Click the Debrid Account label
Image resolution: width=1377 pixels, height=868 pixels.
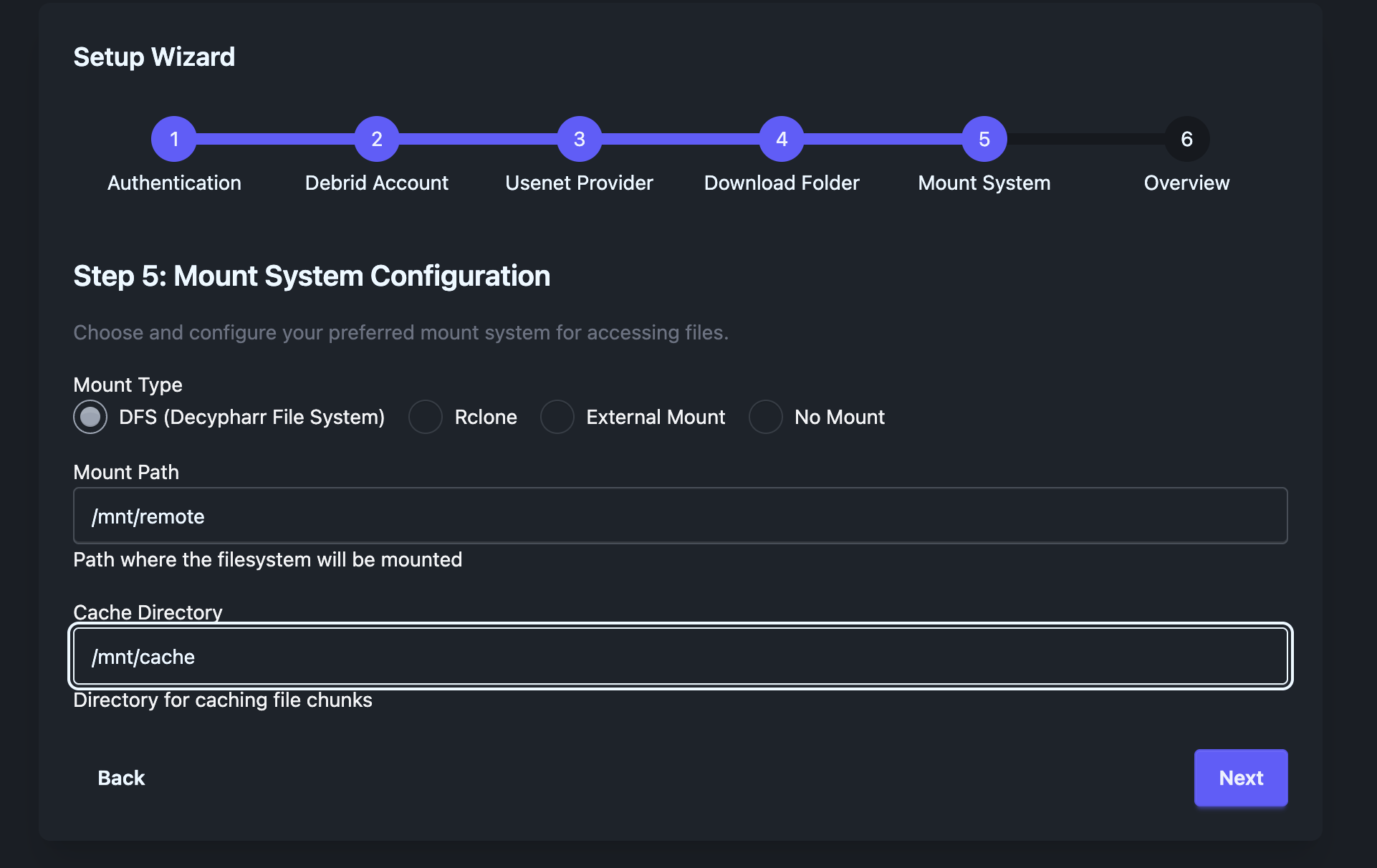(x=376, y=183)
